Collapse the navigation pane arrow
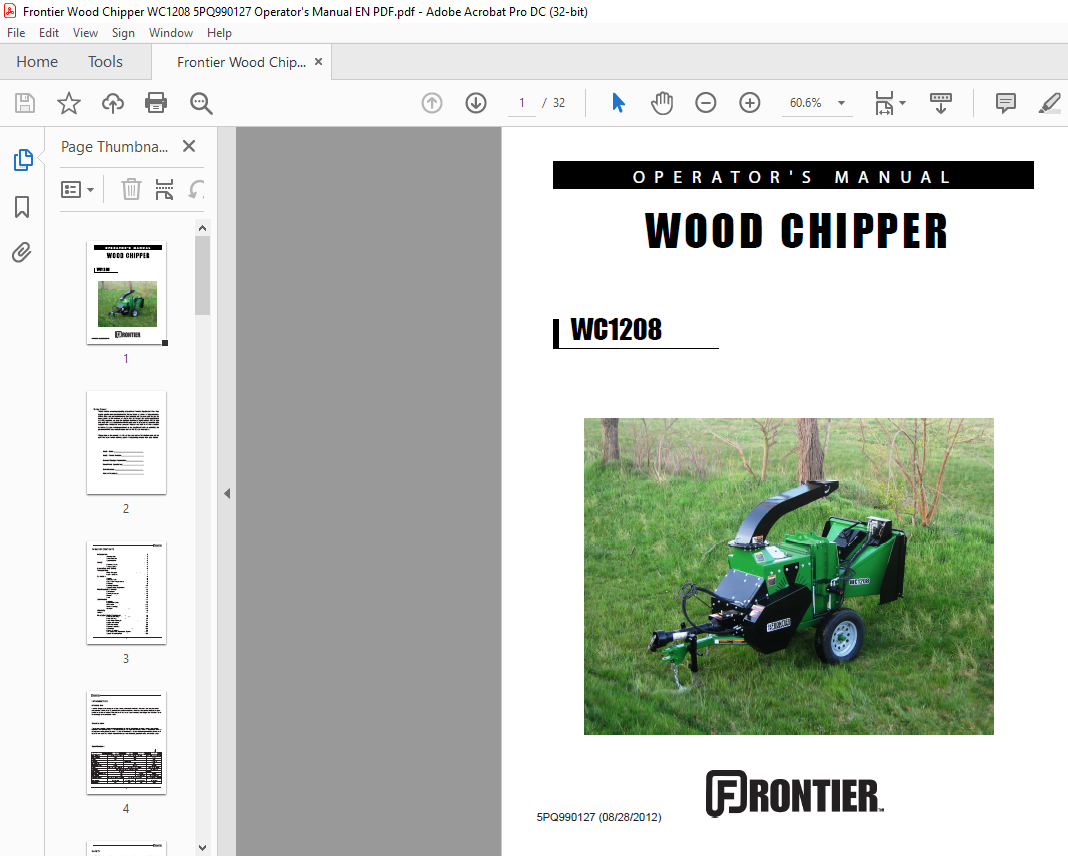Image resolution: width=1068 pixels, height=856 pixels. 227,493
